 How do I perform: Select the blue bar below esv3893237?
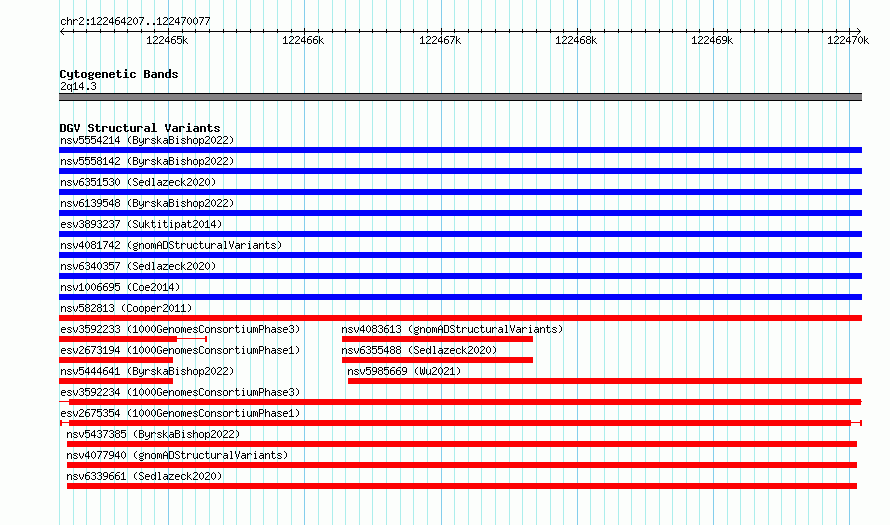pyautogui.click(x=460, y=234)
